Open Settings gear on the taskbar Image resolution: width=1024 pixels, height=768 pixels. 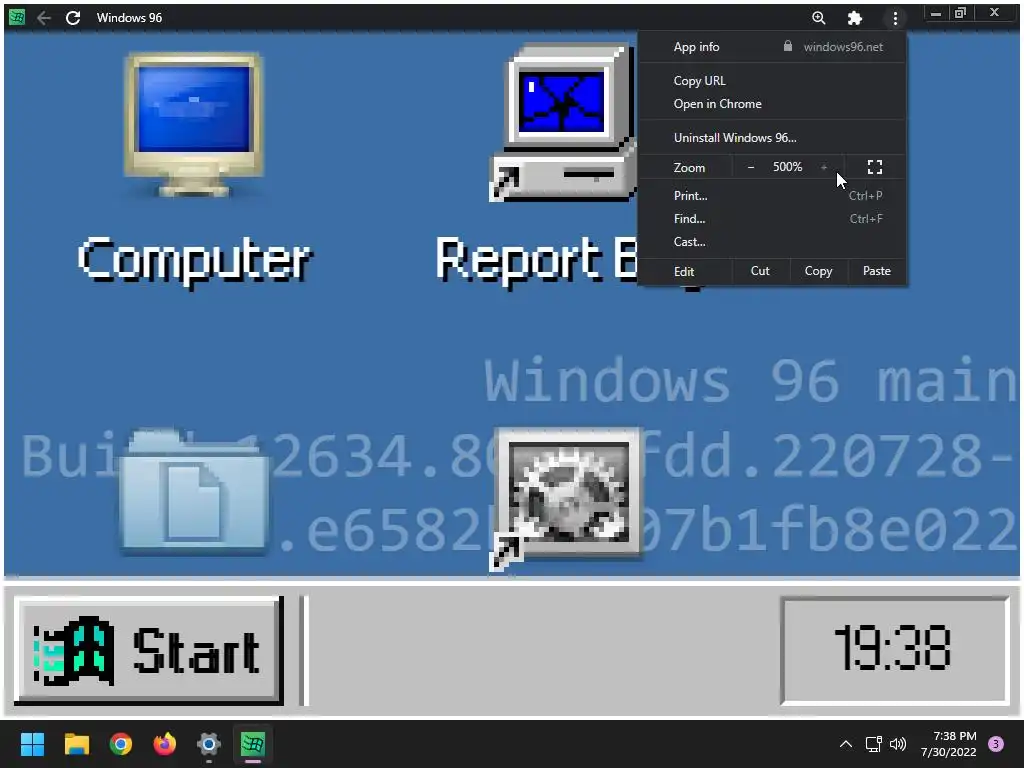click(x=208, y=744)
